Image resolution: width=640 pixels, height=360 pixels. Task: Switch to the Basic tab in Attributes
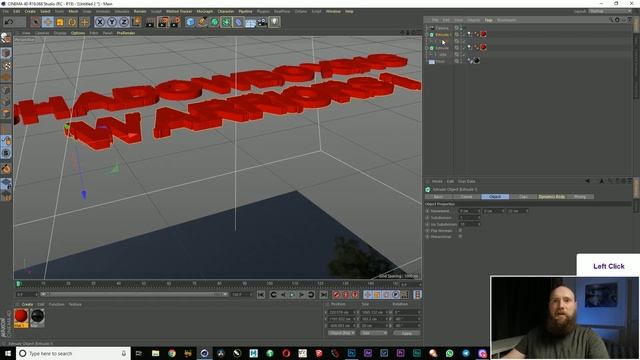[438, 197]
